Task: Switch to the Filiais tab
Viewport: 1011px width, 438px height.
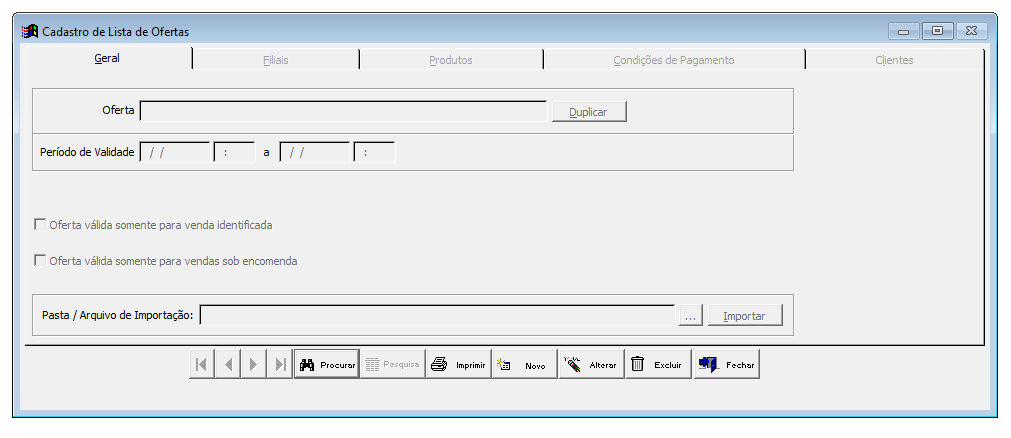Action: (x=275, y=60)
